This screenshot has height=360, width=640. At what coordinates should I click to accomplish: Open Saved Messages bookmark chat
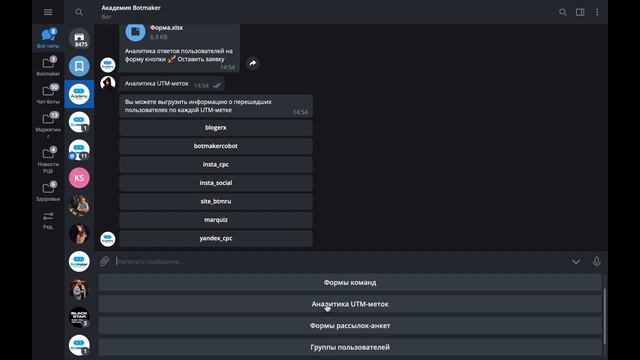point(79,66)
